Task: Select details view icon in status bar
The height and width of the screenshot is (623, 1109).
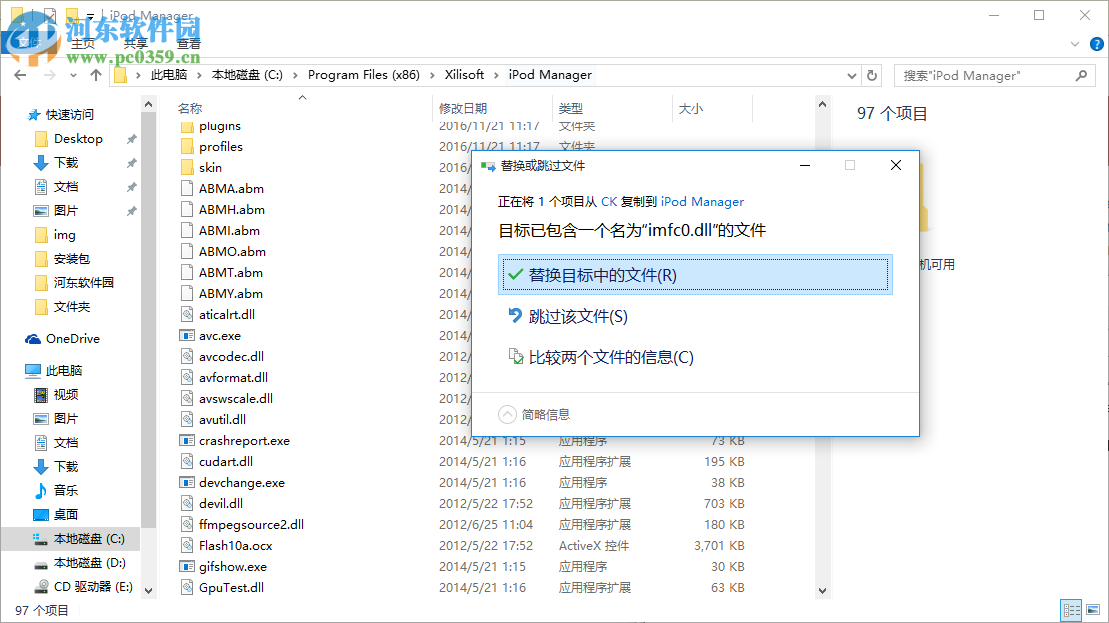Action: 1071,610
